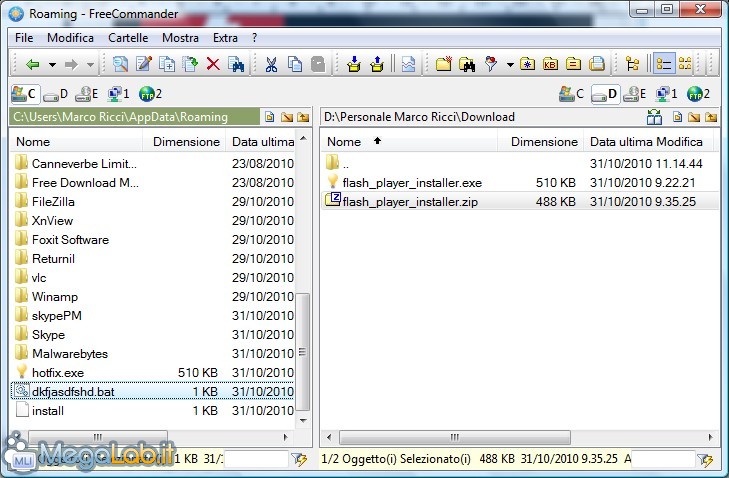729x478 pixels.
Task: Sort left panel by Dimensione column
Action: coord(184,141)
